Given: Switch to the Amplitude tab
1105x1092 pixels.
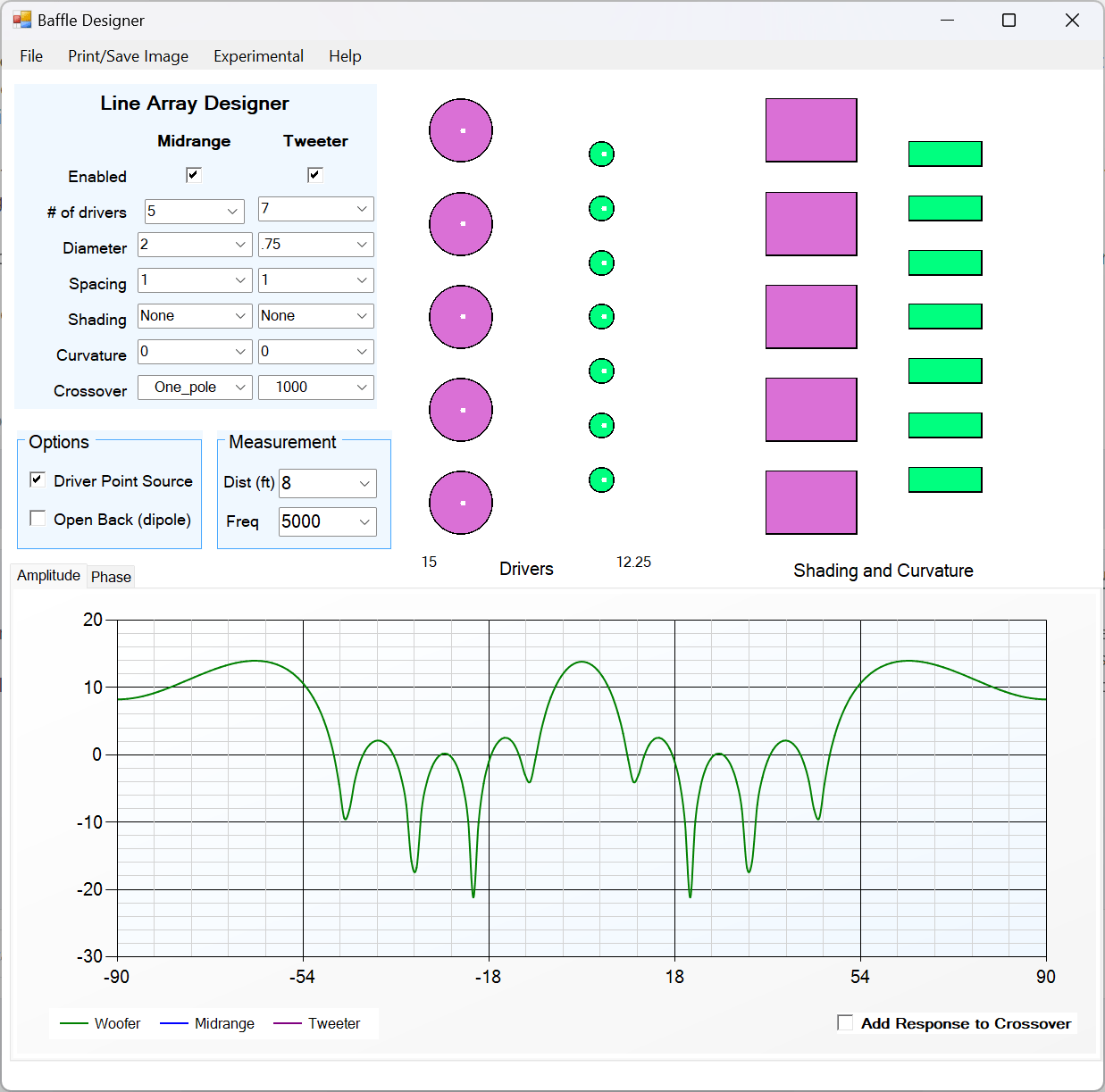Looking at the screenshot, I should pyautogui.click(x=48, y=576).
